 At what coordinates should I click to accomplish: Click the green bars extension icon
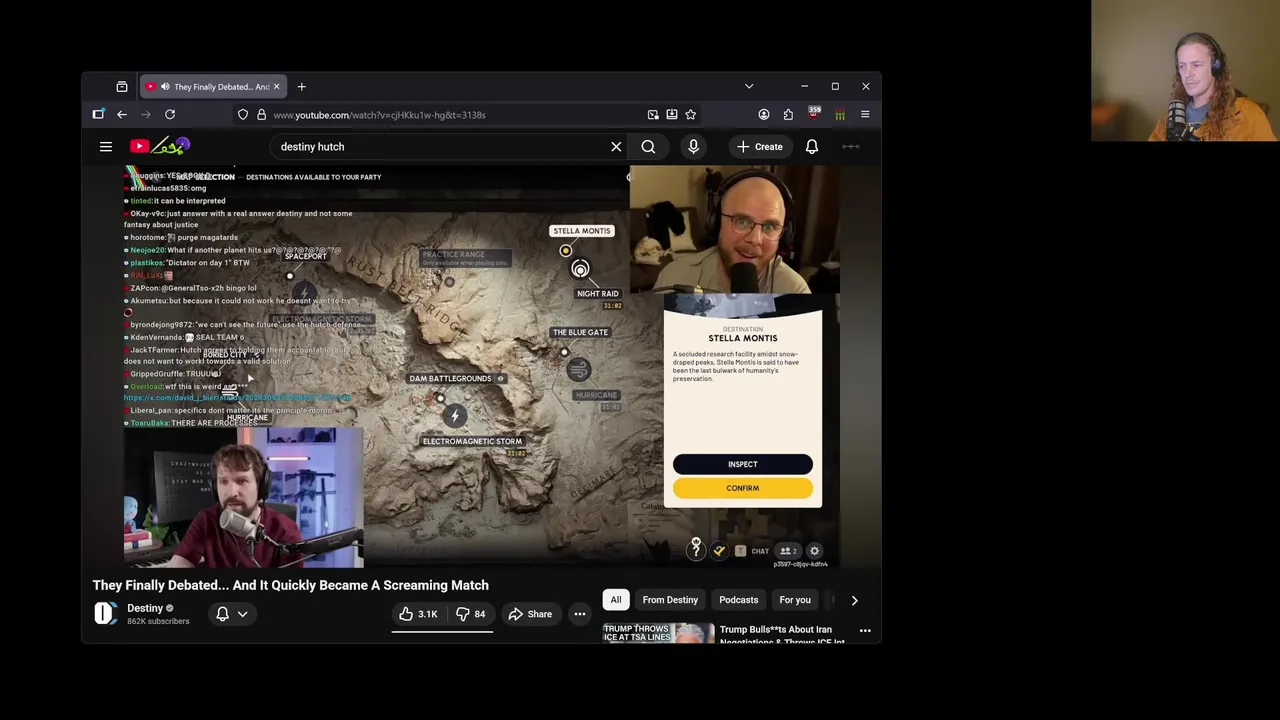pos(840,115)
